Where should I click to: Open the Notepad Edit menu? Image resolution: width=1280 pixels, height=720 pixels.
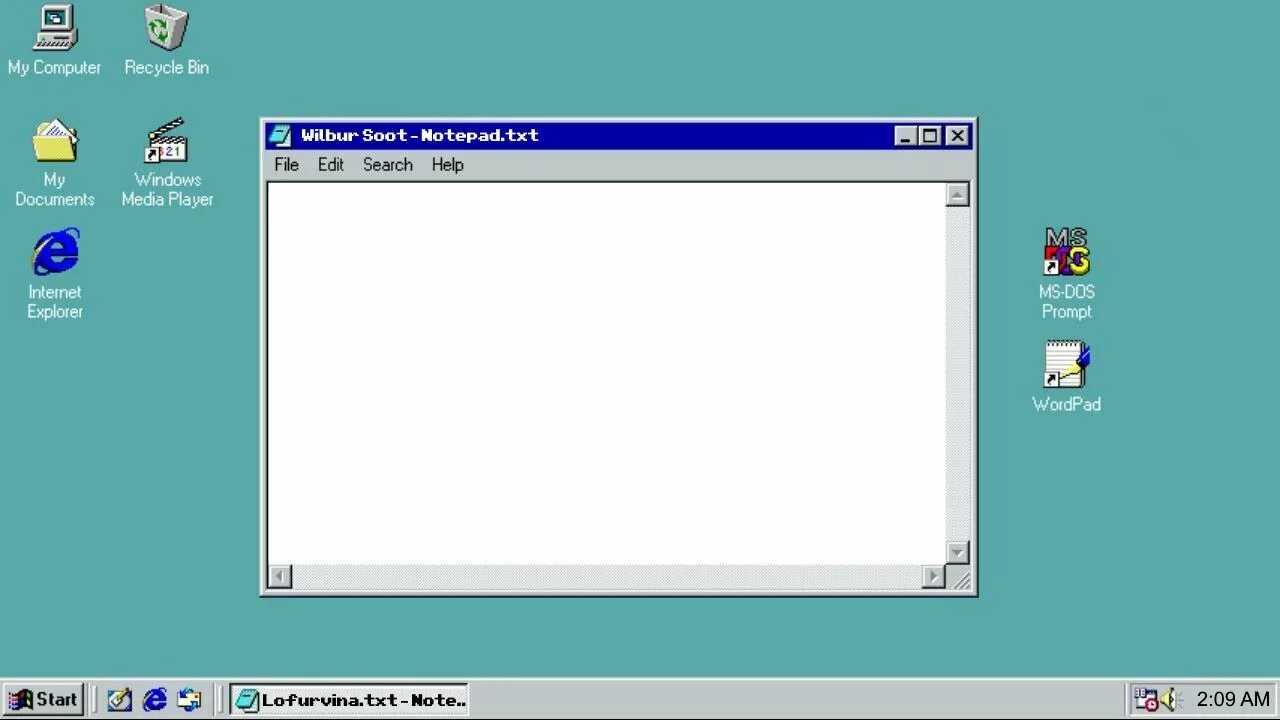click(331, 165)
